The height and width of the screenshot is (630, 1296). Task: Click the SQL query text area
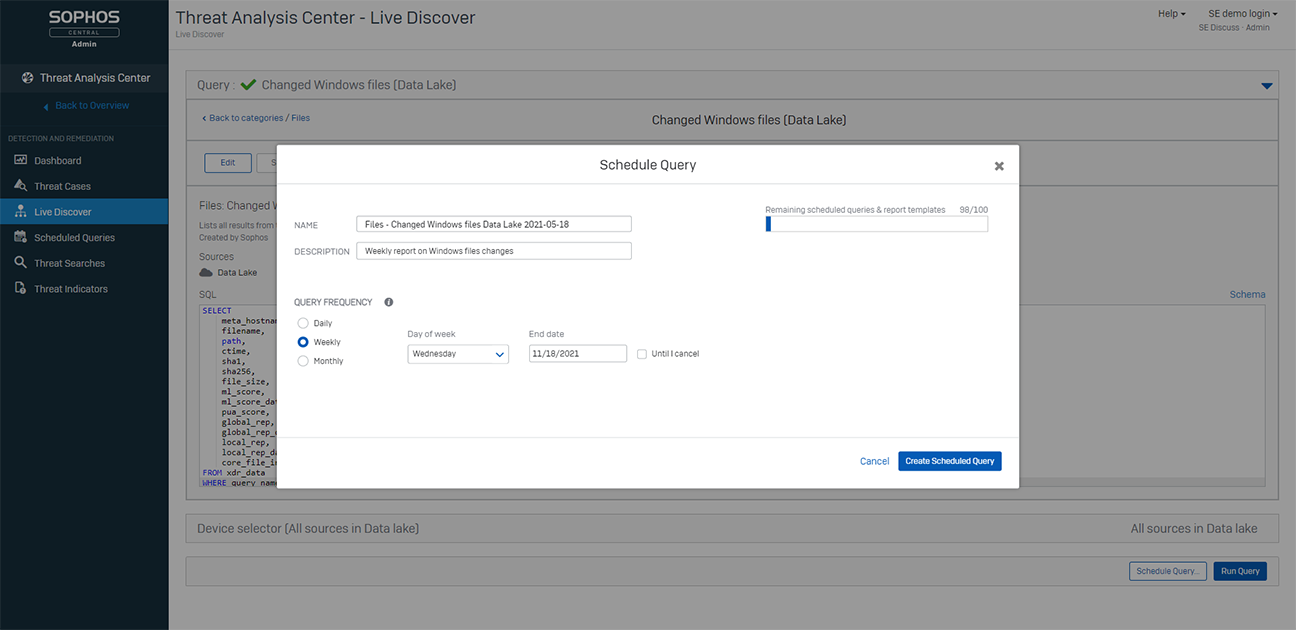(732, 395)
